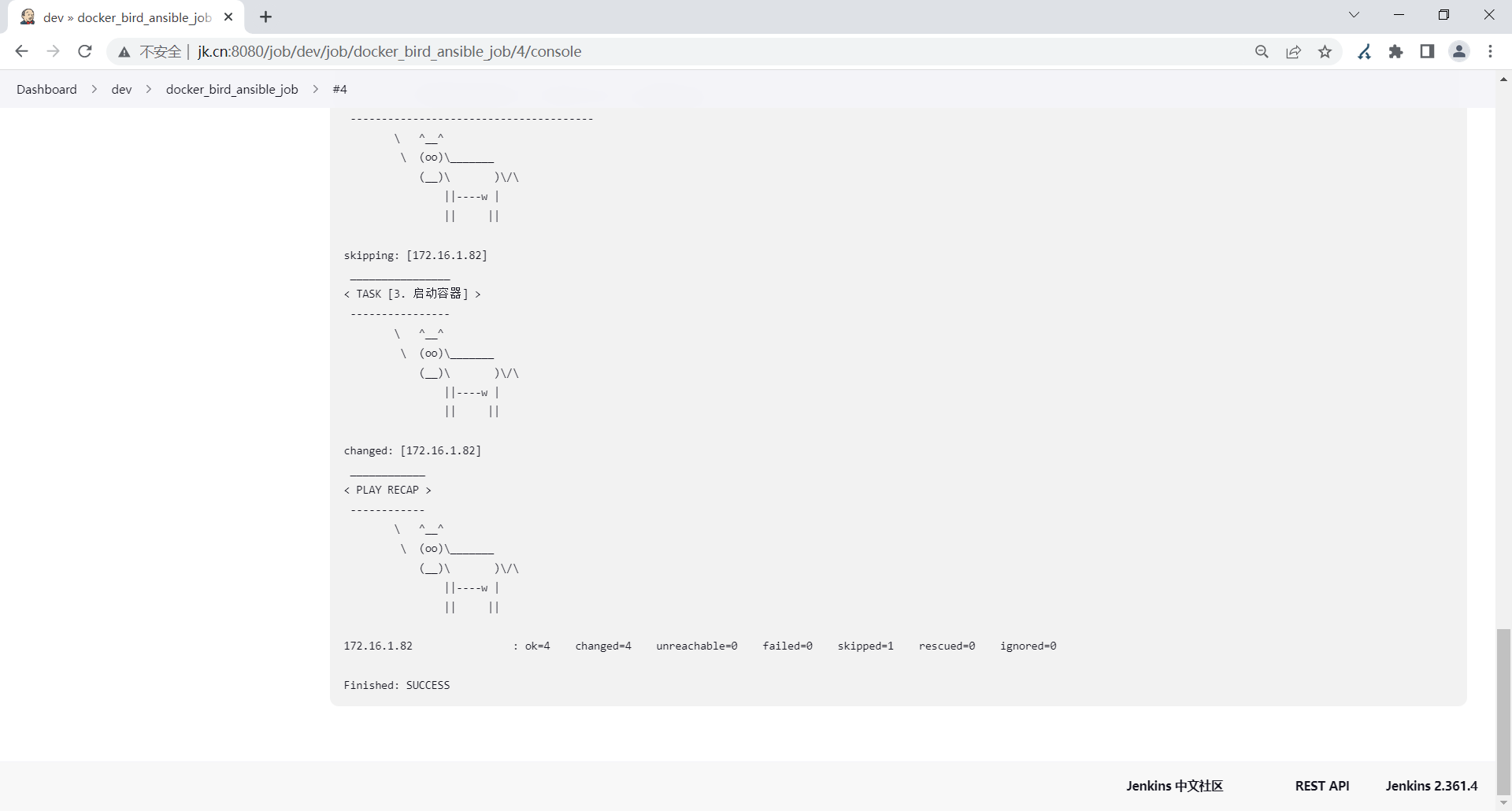Restore down the browser window
Screen dimensions: 1512x811
(x=1443, y=15)
